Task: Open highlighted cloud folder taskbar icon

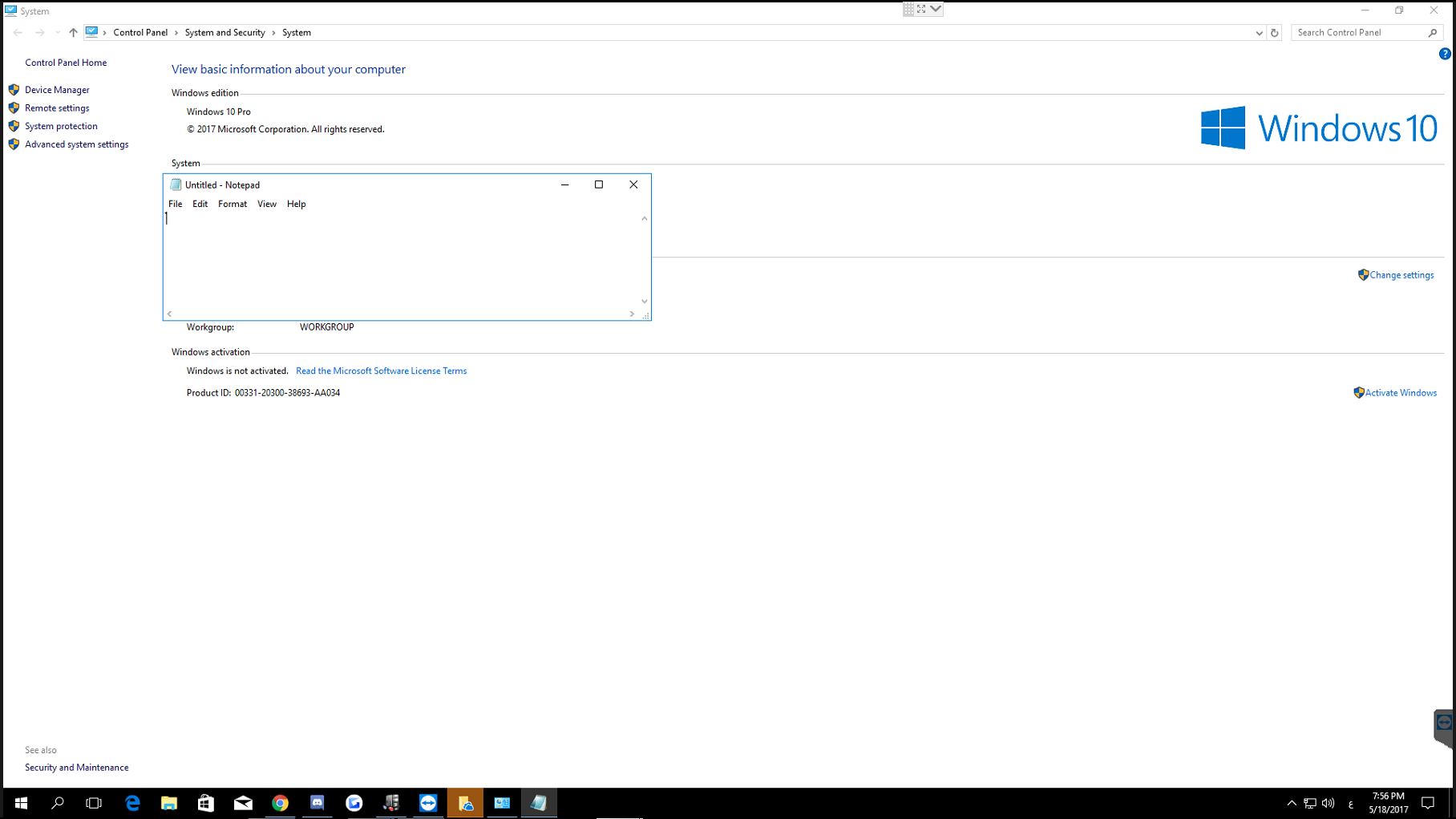Action: 465,803
